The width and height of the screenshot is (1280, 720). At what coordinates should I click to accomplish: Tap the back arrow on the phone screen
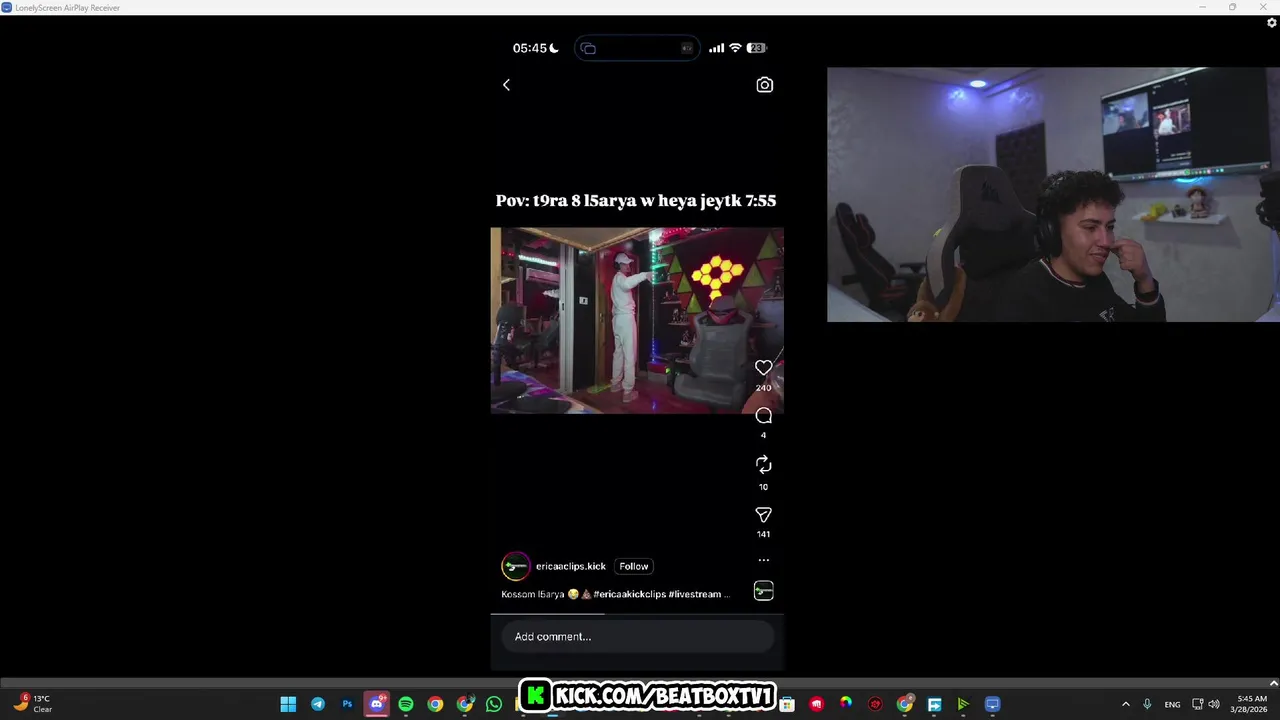pyautogui.click(x=506, y=85)
